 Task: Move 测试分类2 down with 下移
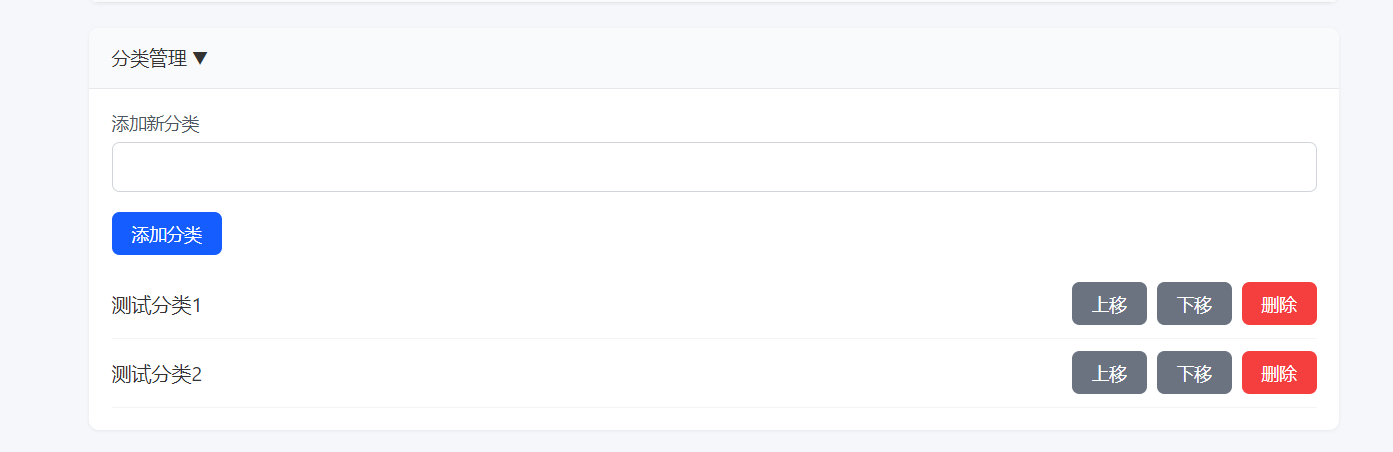[1194, 373]
